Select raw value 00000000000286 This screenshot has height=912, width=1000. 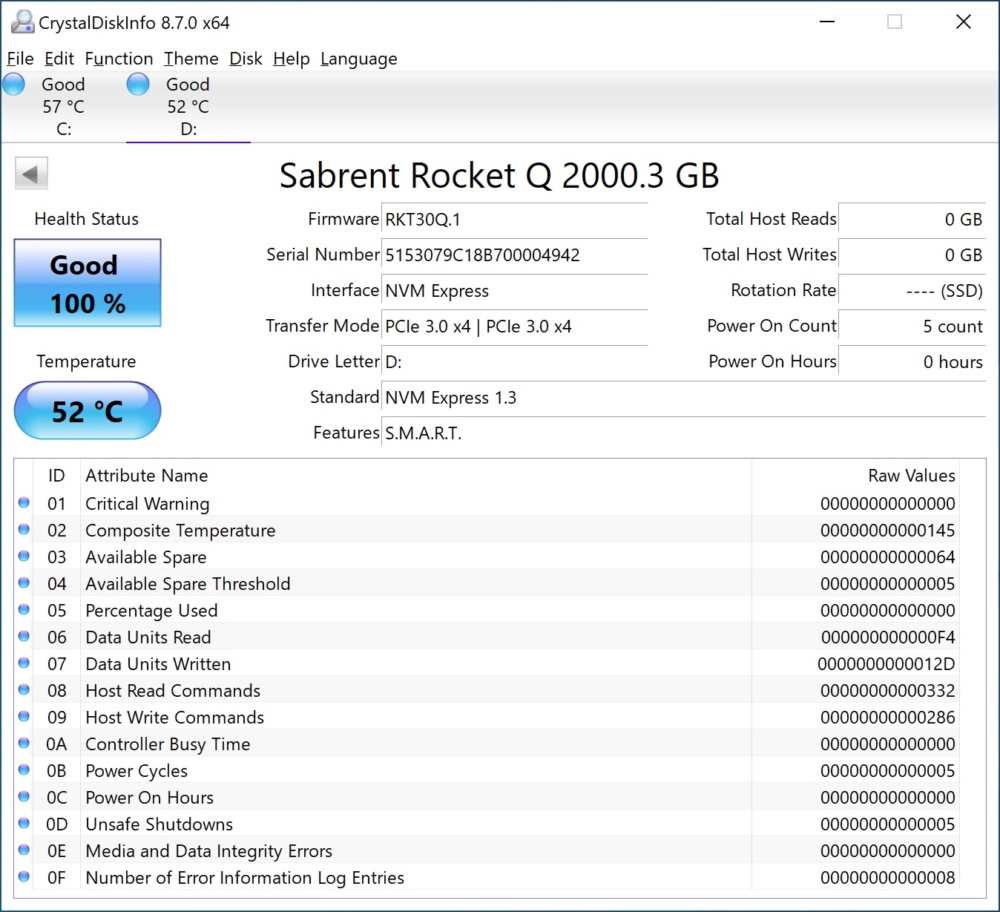tap(888, 717)
